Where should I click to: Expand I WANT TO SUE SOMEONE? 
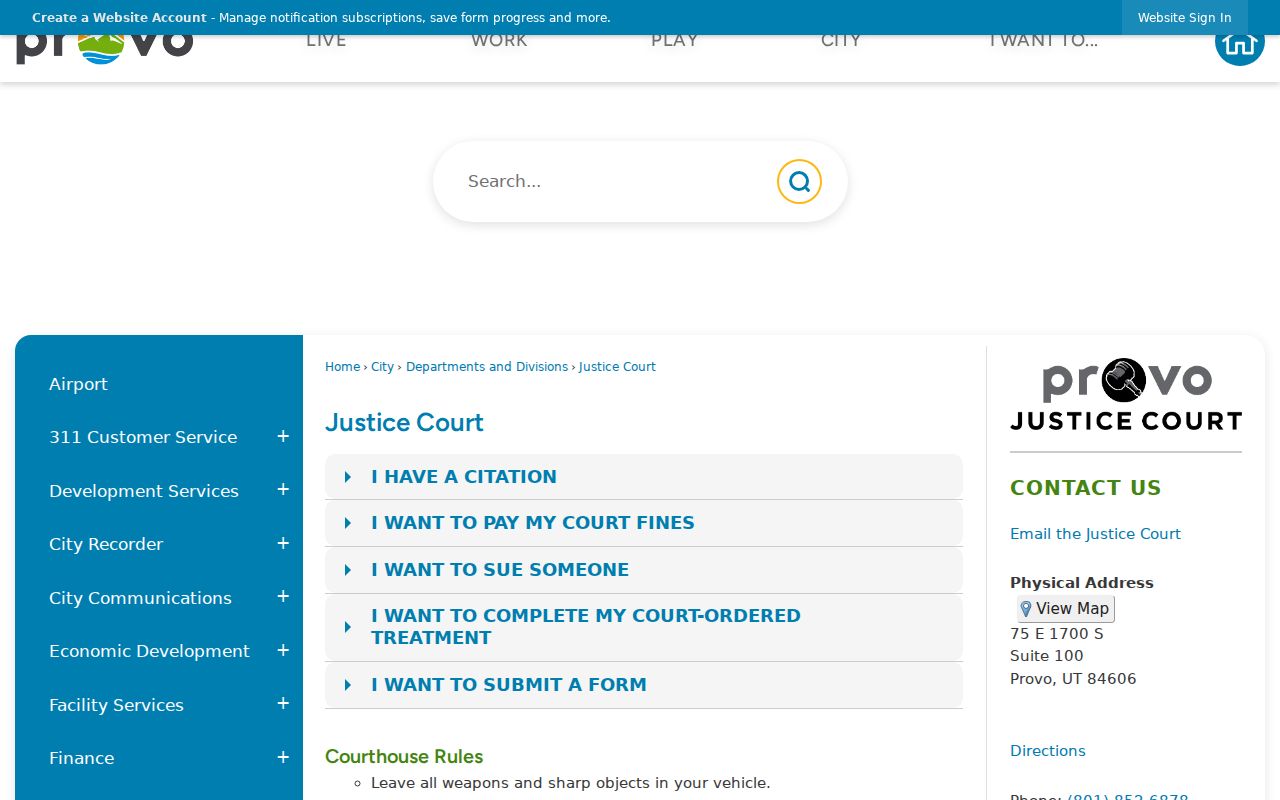[x=644, y=570]
